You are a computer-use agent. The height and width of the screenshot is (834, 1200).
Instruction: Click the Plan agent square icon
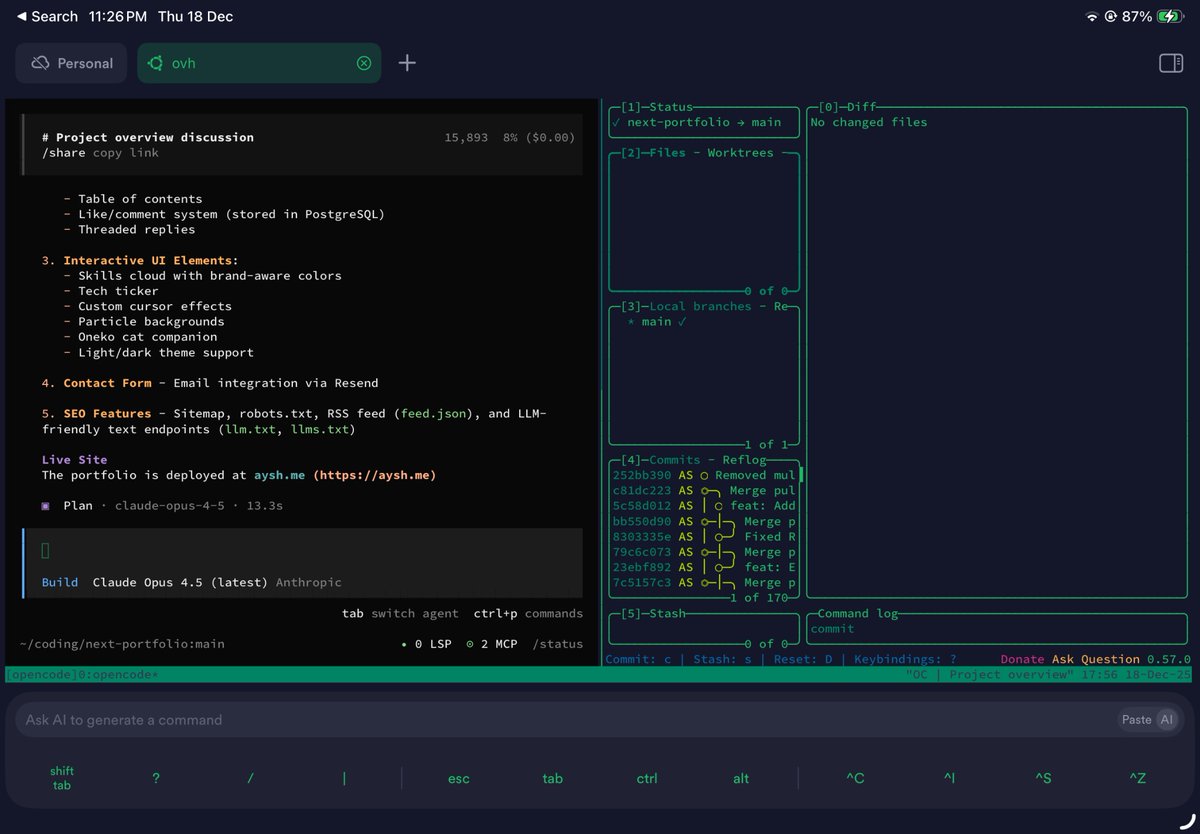[x=46, y=506]
